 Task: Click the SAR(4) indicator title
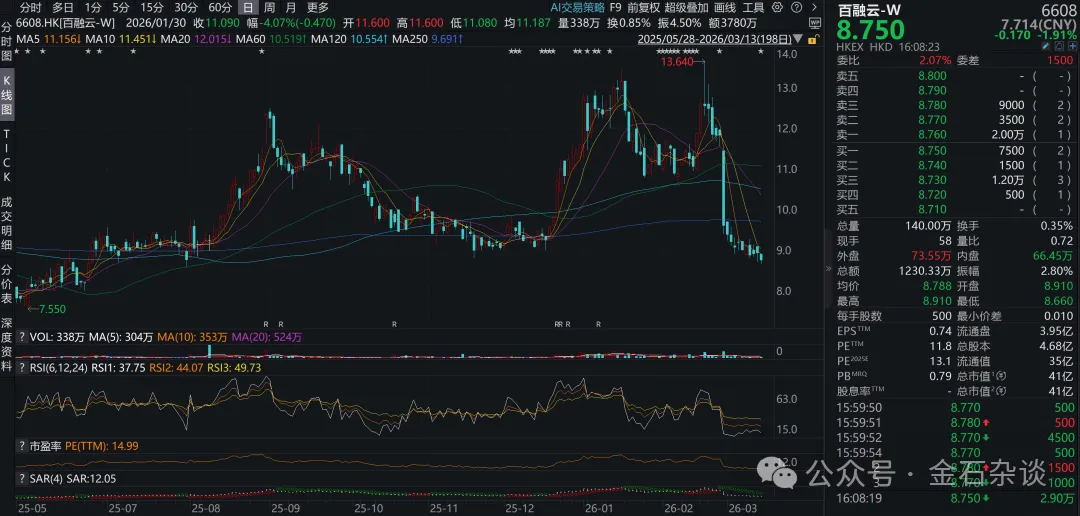pyautogui.click(x=48, y=477)
